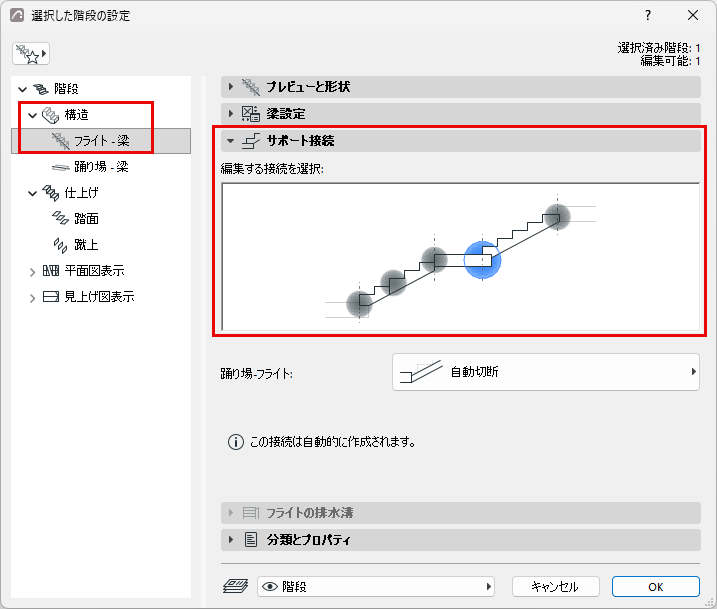
Task: Confirm settings with the OK button
Action: pyautogui.click(x=656, y=587)
